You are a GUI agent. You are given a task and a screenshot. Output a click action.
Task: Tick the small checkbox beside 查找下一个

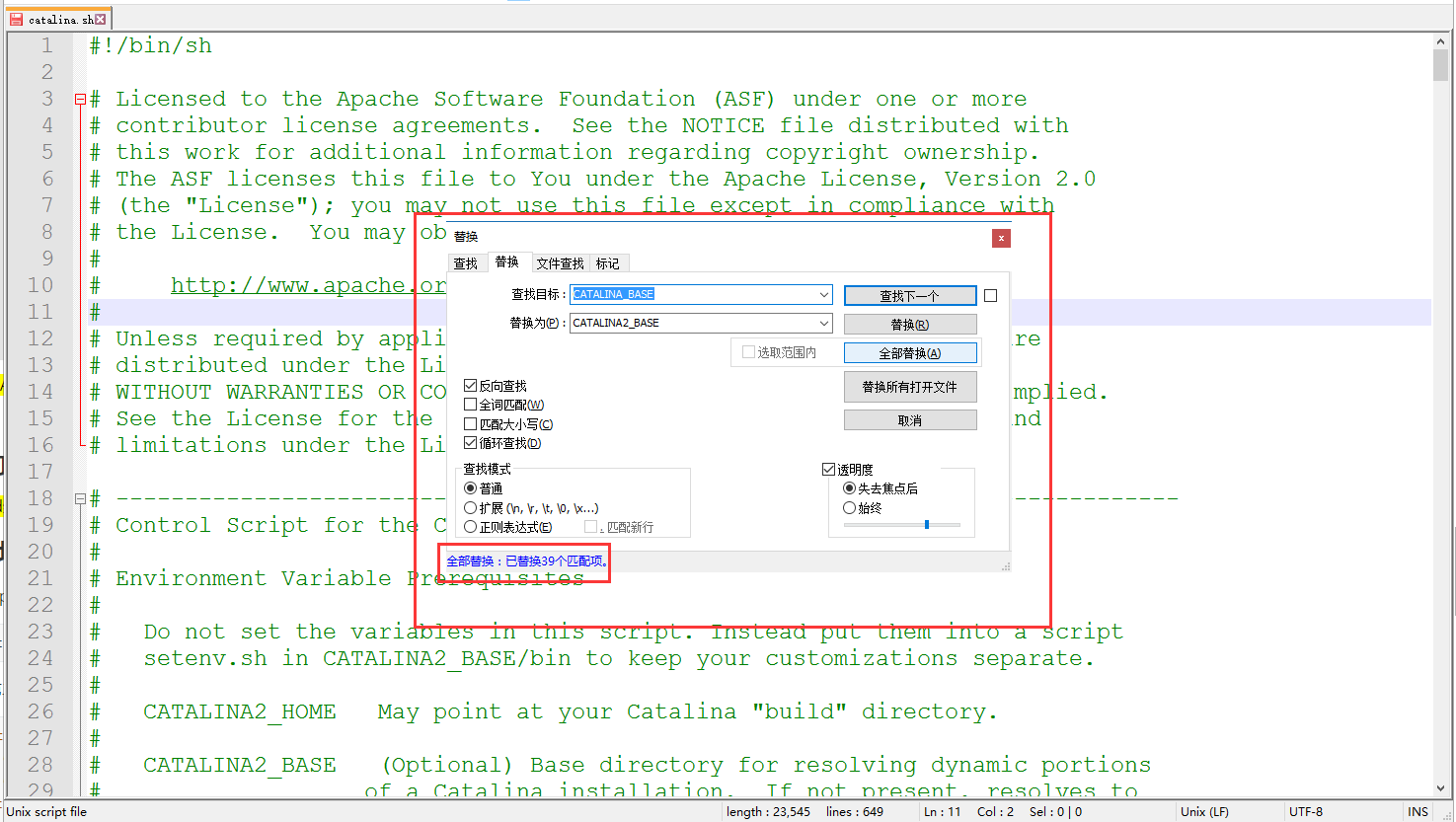click(991, 295)
